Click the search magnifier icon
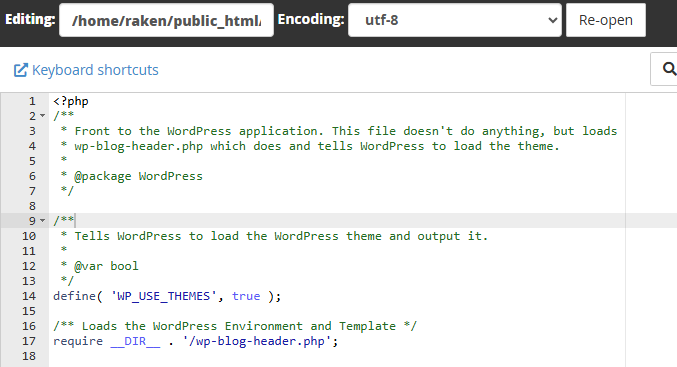Viewport: 677px width, 367px height. pos(669,69)
